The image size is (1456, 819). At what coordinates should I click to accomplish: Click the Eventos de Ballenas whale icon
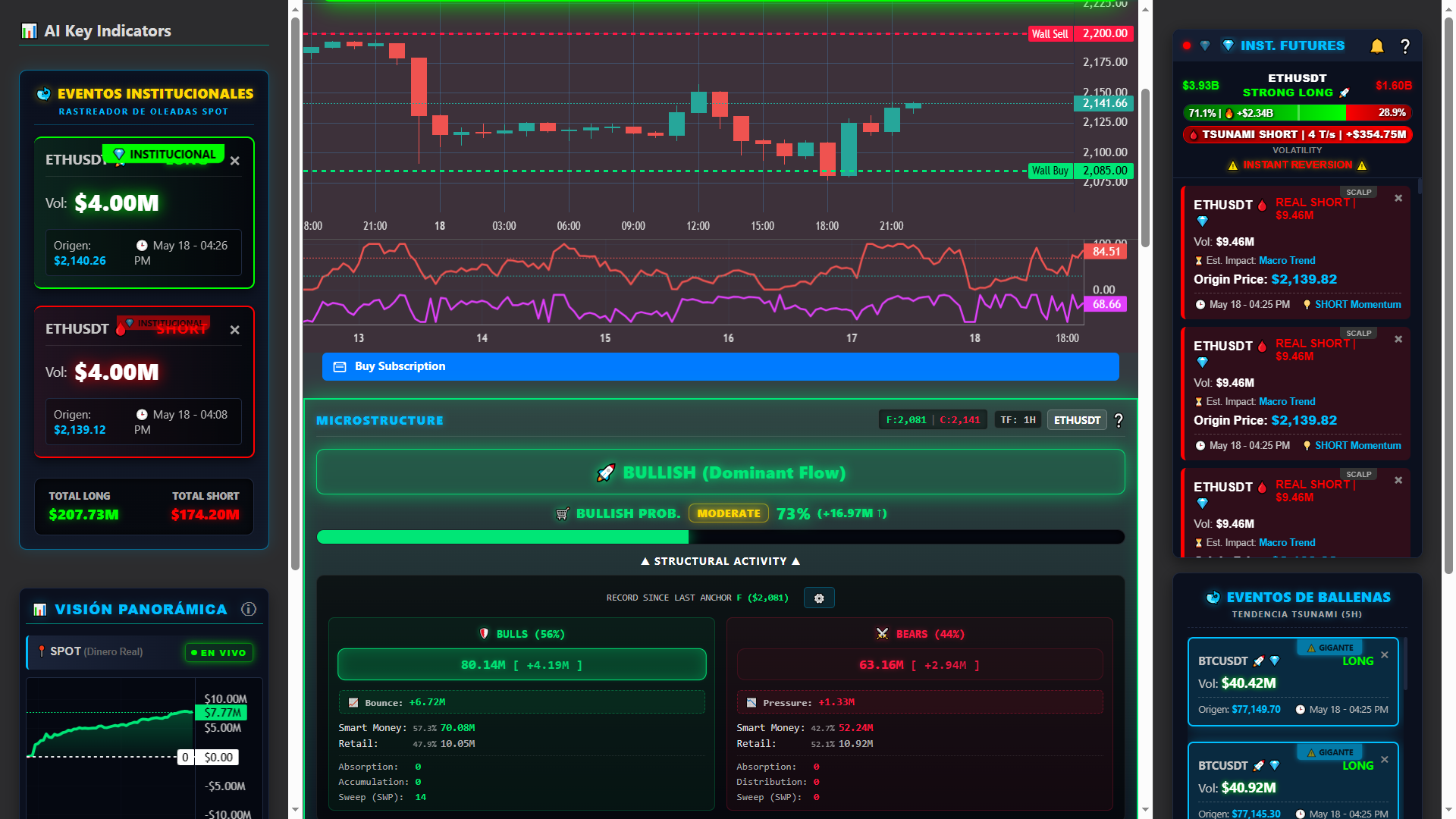[x=1213, y=598]
